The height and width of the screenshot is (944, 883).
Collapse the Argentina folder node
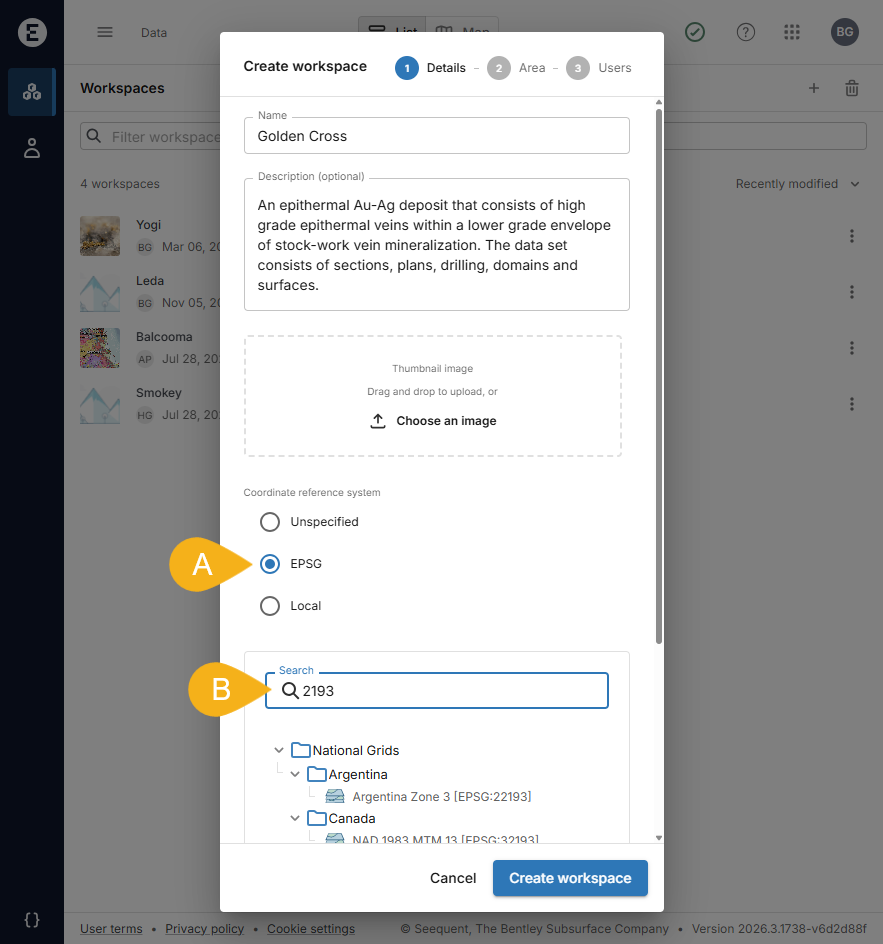pyautogui.click(x=295, y=774)
